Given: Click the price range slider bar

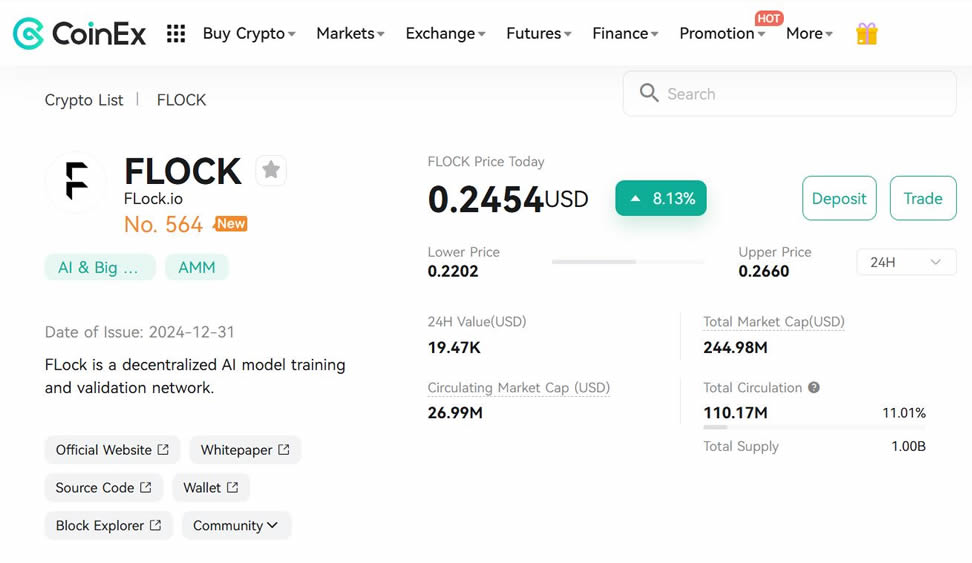Looking at the screenshot, I should (627, 262).
